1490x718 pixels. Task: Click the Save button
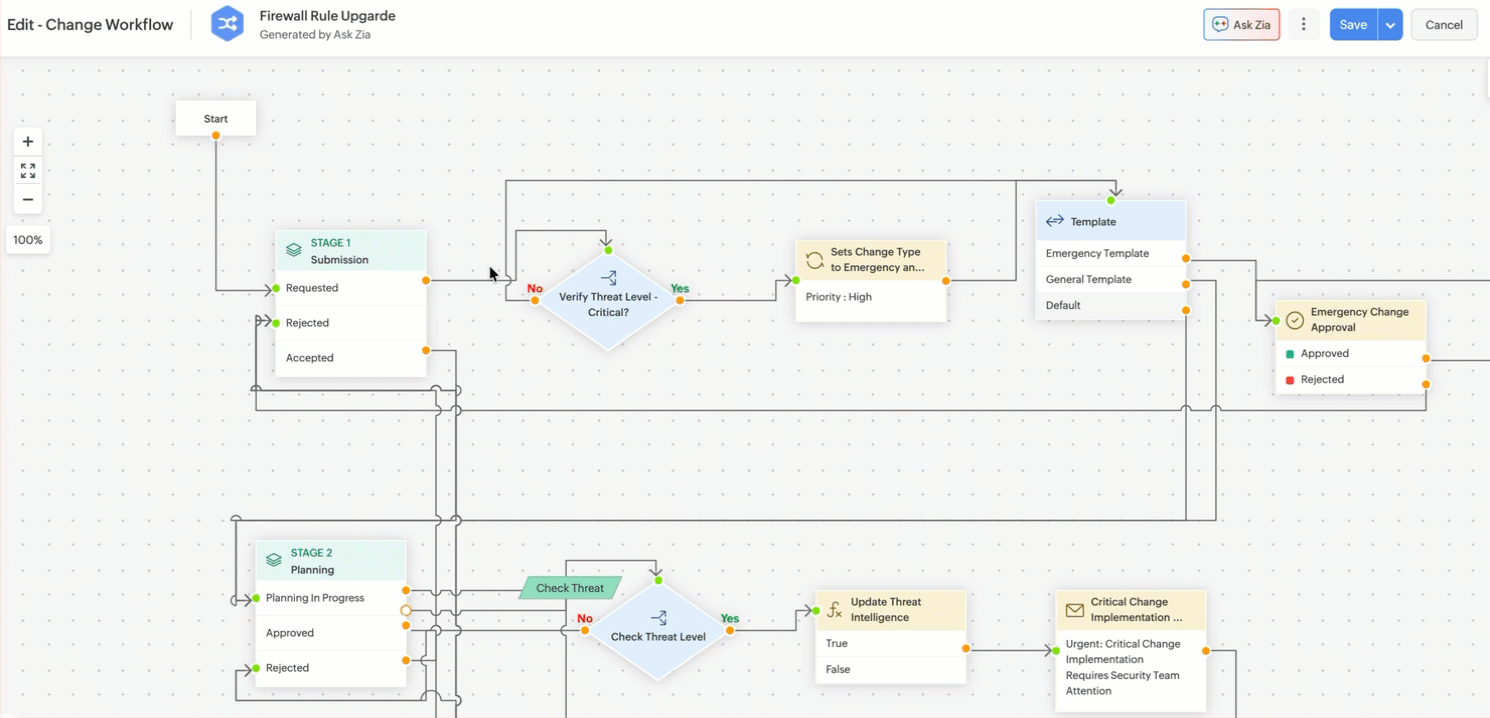(1353, 25)
